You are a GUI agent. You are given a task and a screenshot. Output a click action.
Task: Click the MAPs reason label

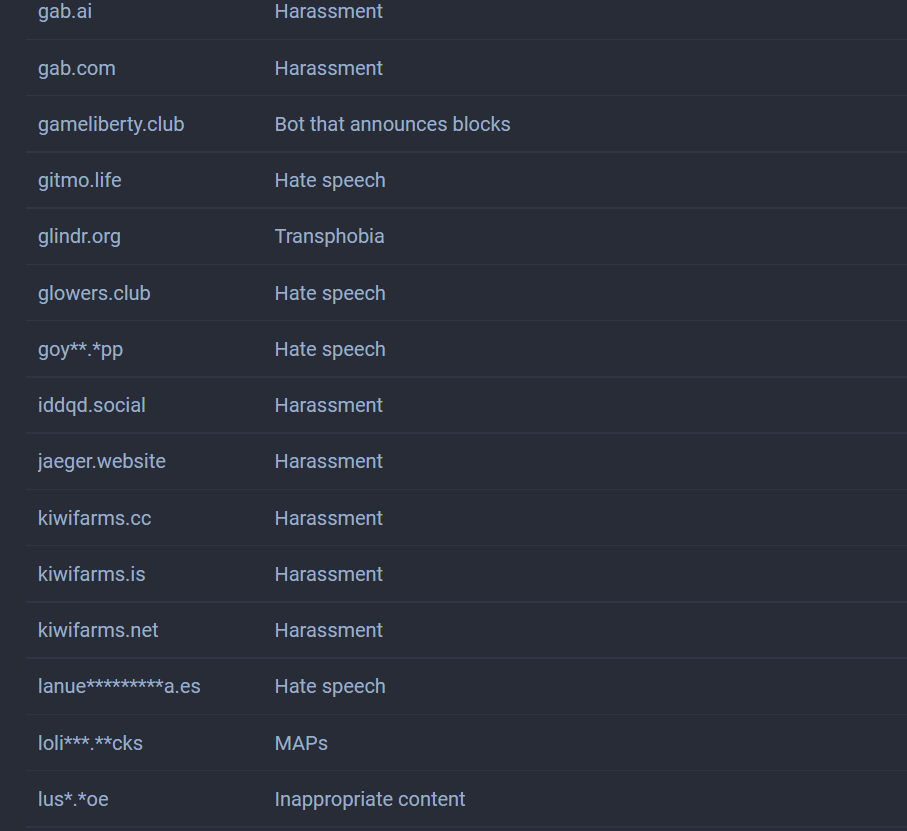(301, 743)
